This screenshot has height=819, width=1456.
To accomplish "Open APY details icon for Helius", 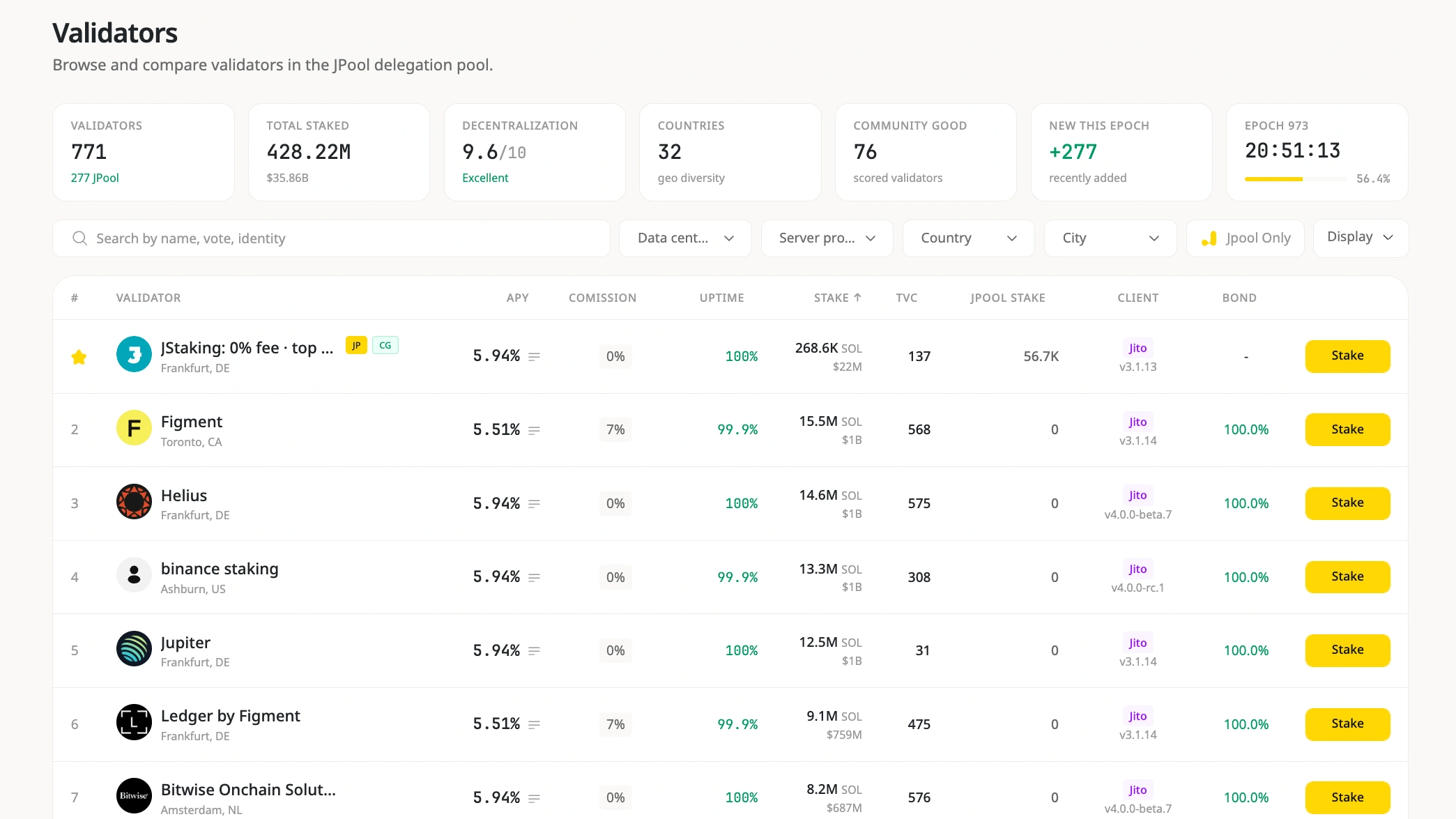I will pos(535,504).
